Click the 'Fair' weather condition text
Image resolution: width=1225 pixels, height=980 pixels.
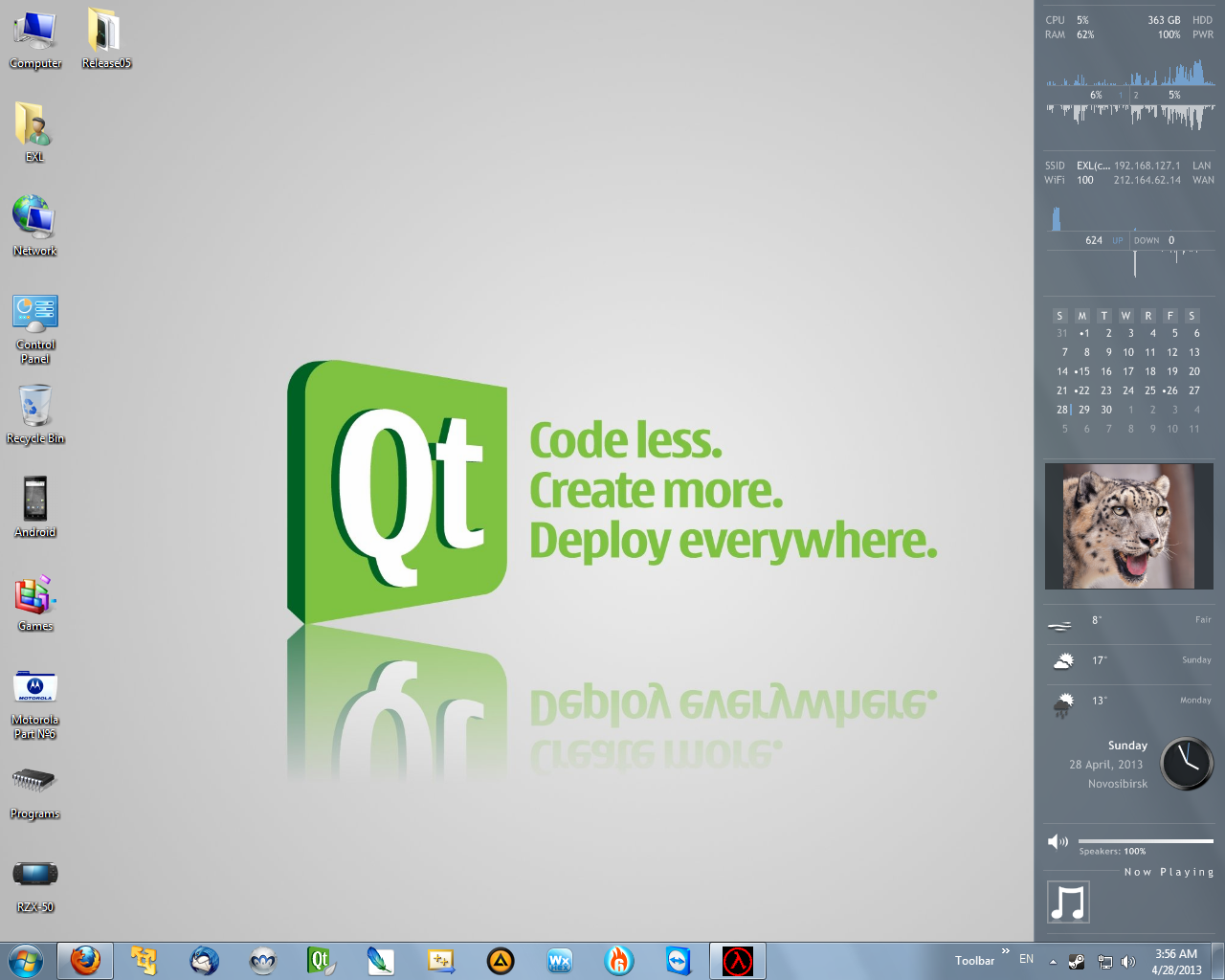(1203, 620)
